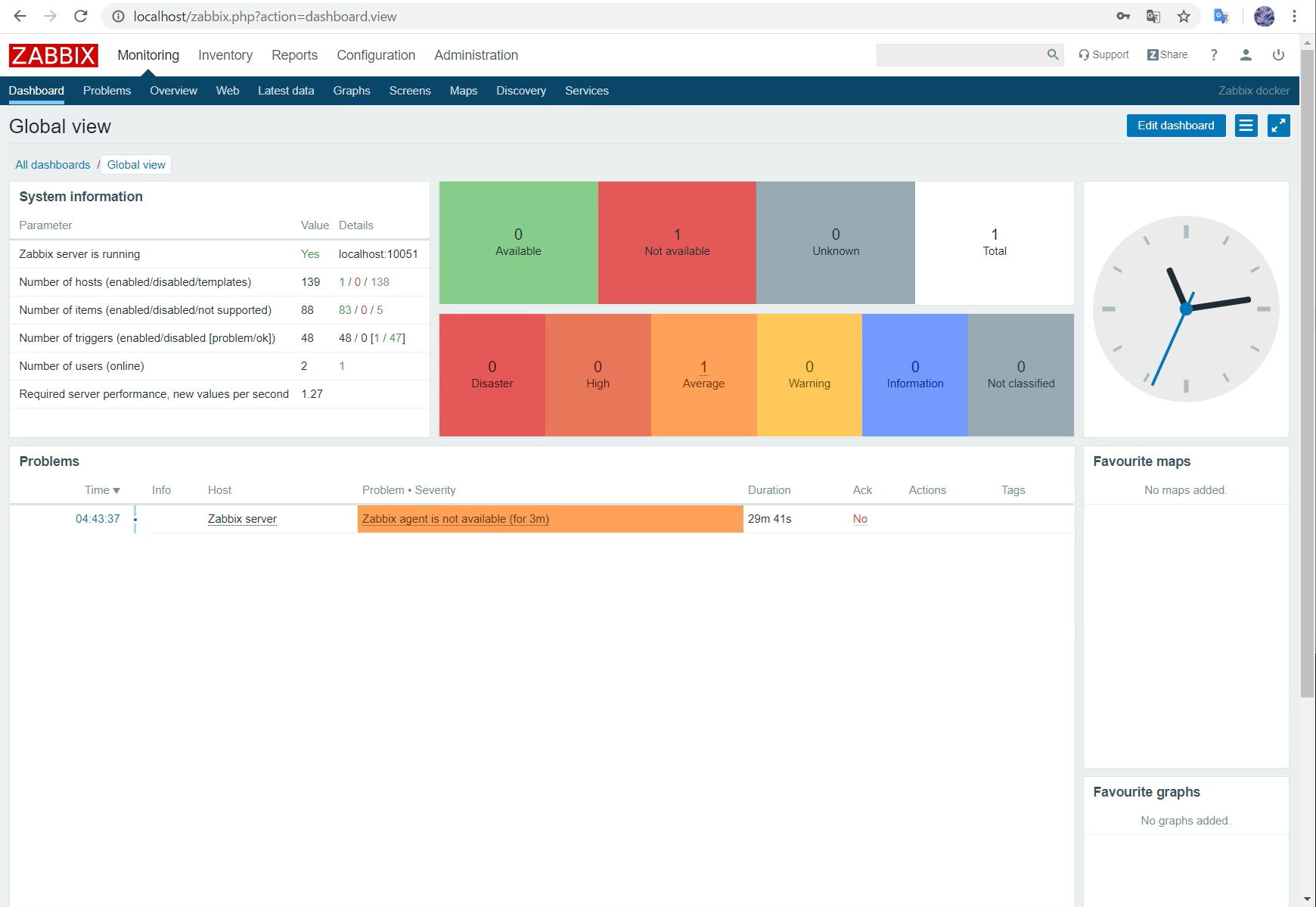The height and width of the screenshot is (907, 1316).
Task: Go back with the browser back arrow
Action: click(x=20, y=16)
